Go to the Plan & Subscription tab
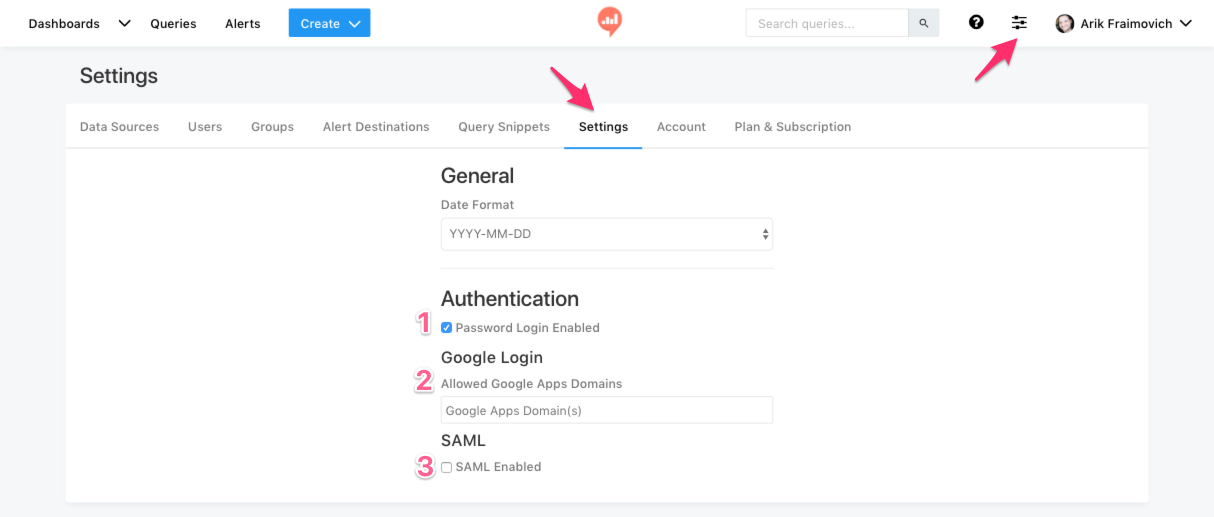This screenshot has width=1214, height=517. click(x=793, y=127)
